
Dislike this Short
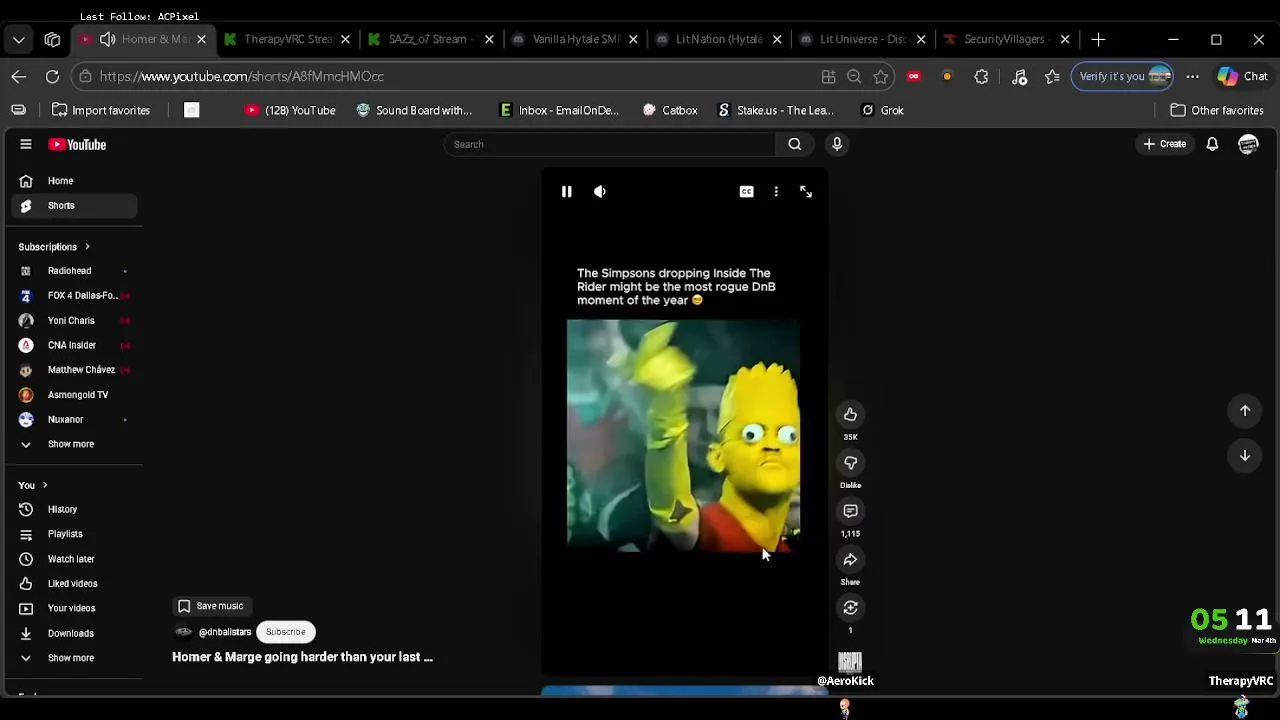pos(850,462)
